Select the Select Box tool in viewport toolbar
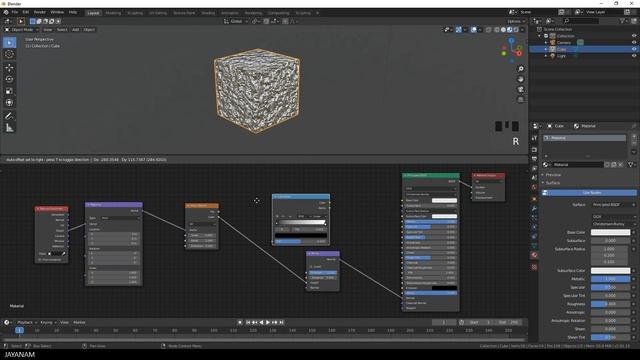This screenshot has width=640, height=360. [9, 42]
